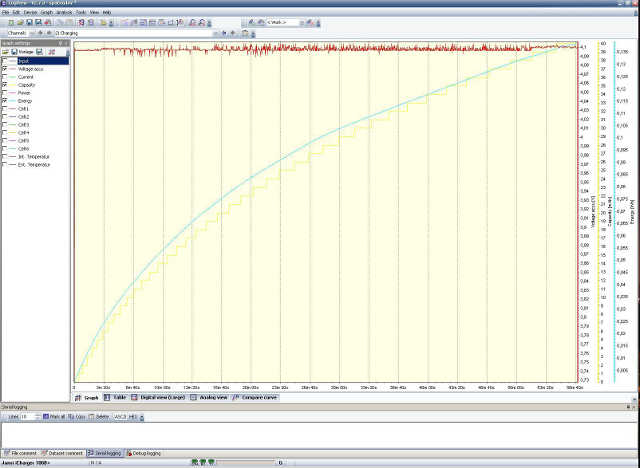Click the Debug logging icon at bottom
Image resolution: width=640 pixels, height=468 pixels.
pos(129,453)
